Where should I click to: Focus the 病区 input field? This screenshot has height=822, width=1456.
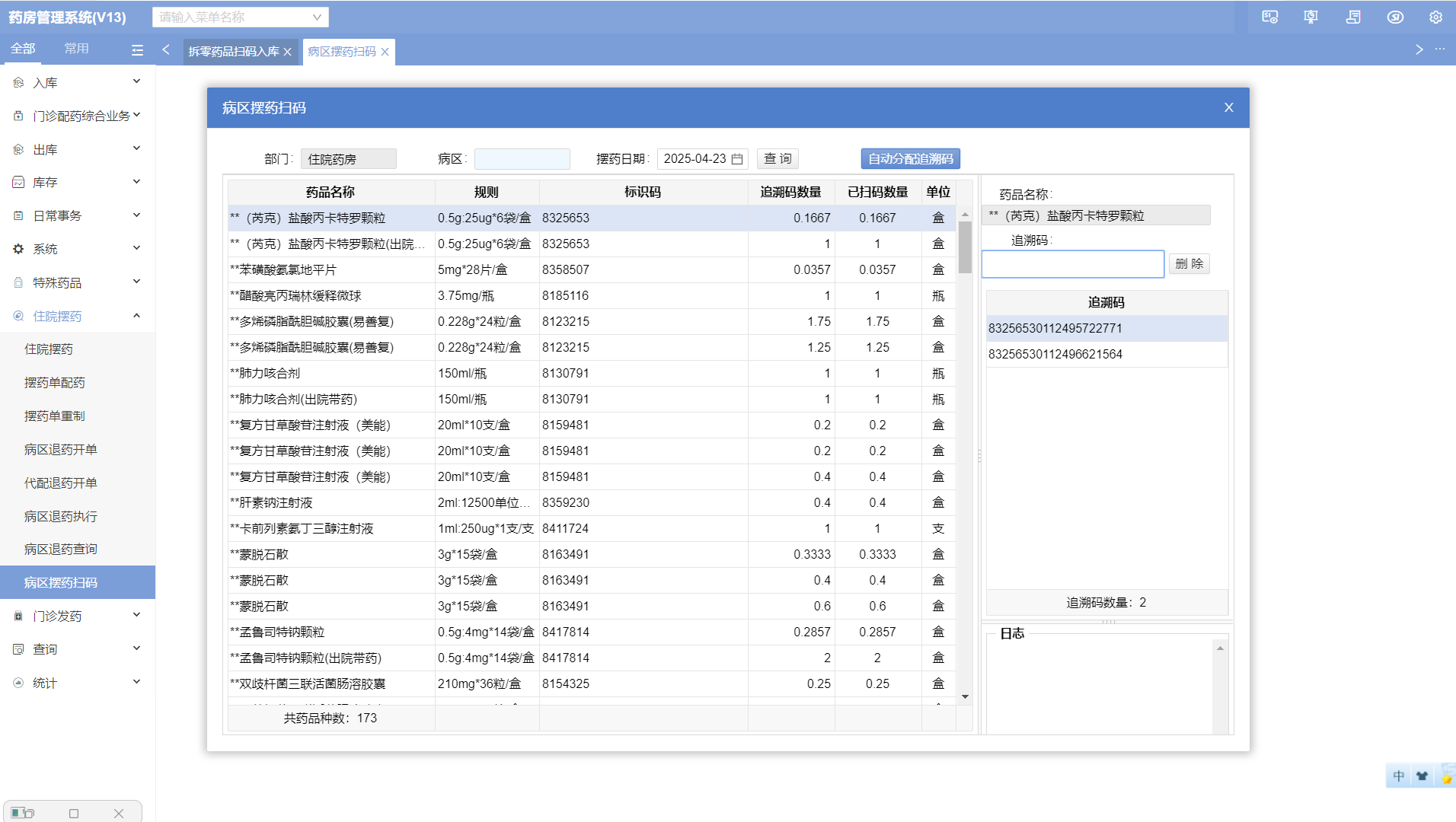522,159
